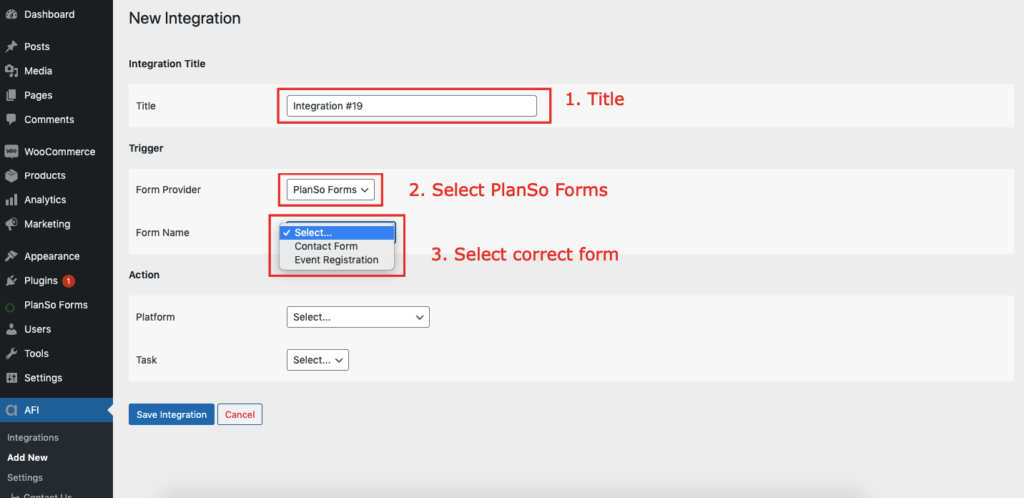The width and height of the screenshot is (1024, 498).
Task: Select the Comments speech bubble icon
Action: click(x=10, y=119)
